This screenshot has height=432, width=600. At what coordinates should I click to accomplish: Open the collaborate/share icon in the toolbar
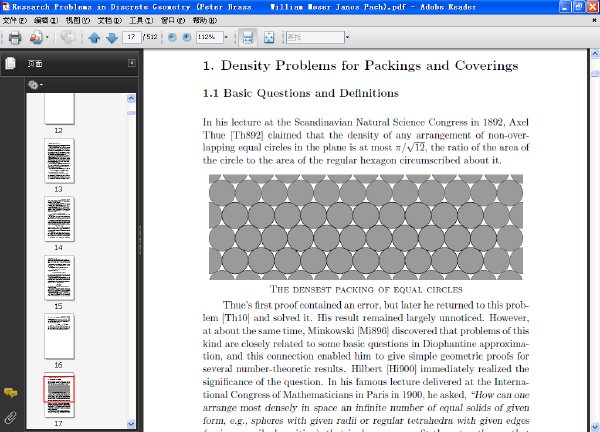click(36, 37)
